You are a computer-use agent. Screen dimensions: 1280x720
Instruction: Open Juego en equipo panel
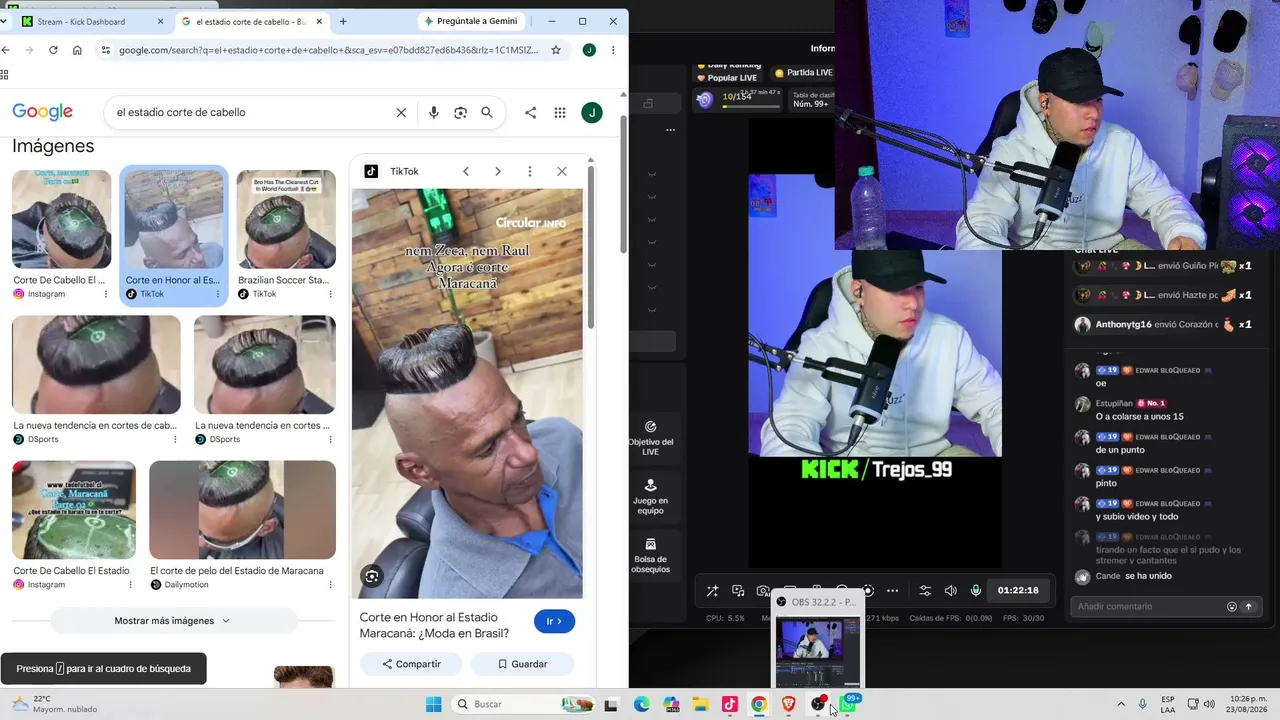(x=651, y=498)
